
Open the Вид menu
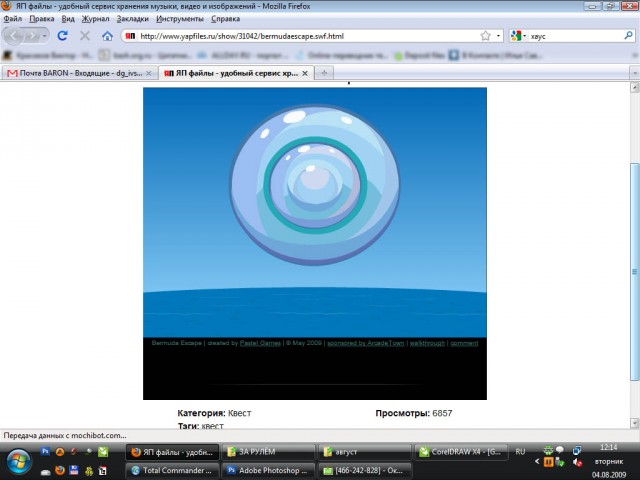pyautogui.click(x=68, y=19)
